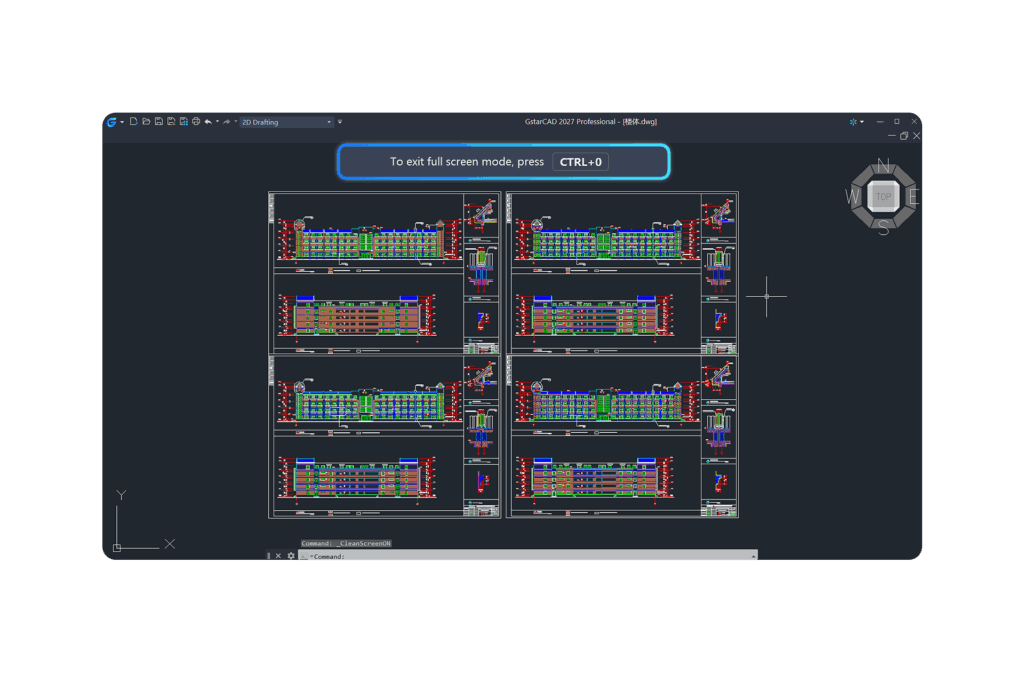The width and height of the screenshot is (1024, 673).
Task: Close the drawing document
Action: tap(916, 136)
